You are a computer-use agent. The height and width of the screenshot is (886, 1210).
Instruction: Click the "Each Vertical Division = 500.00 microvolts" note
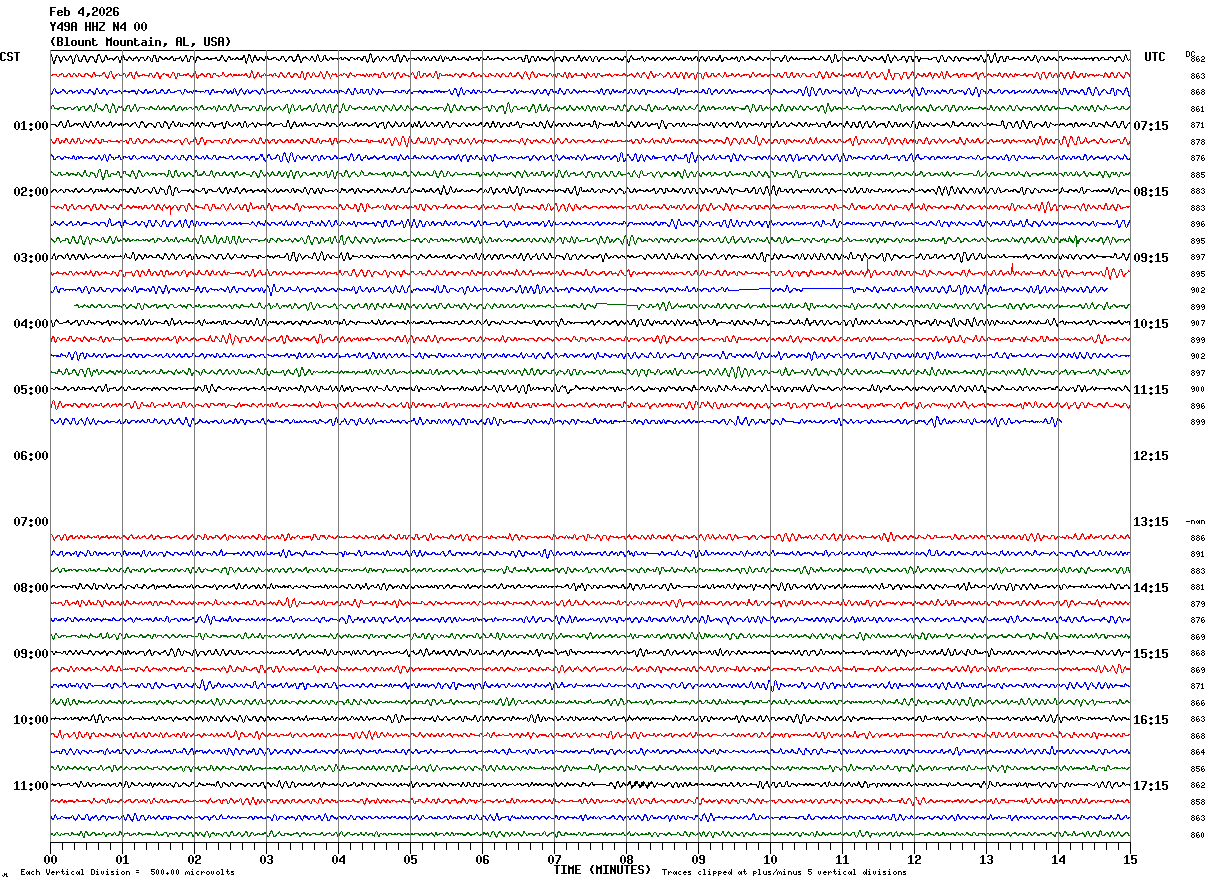(127, 873)
